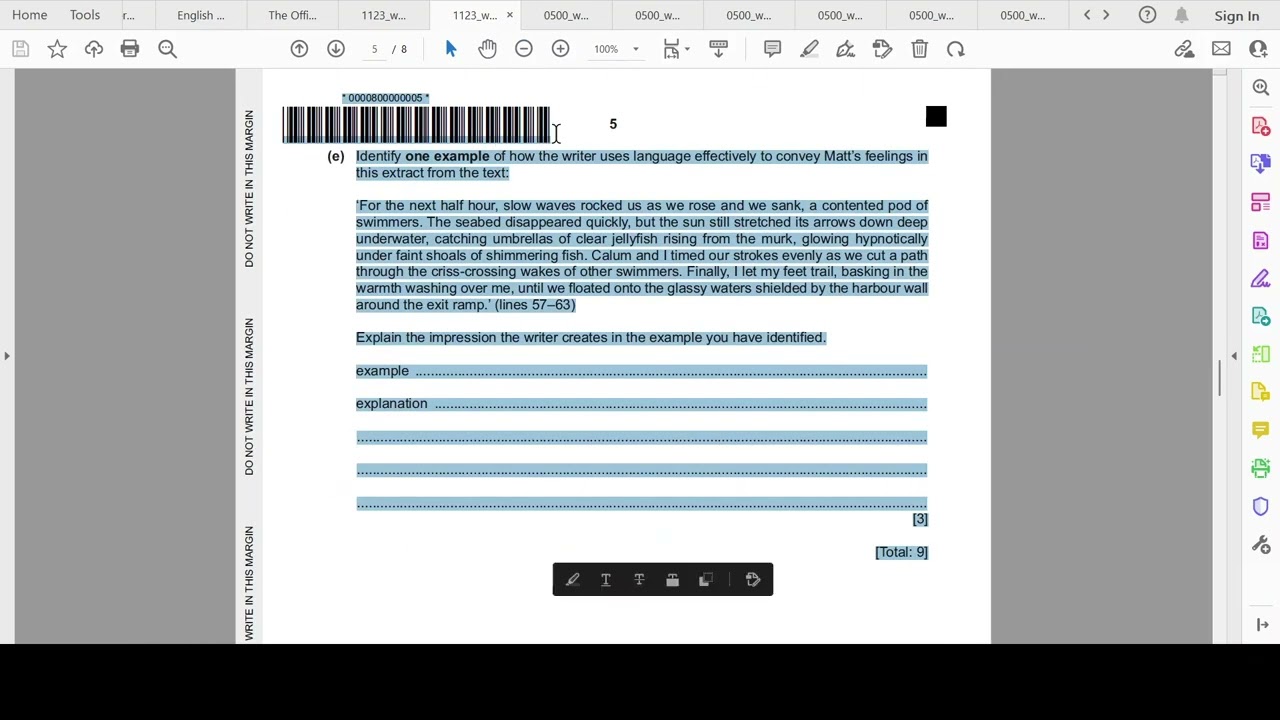Click the '[Total: 9]' text
This screenshot has width=1280, height=720.
pyautogui.click(x=901, y=552)
